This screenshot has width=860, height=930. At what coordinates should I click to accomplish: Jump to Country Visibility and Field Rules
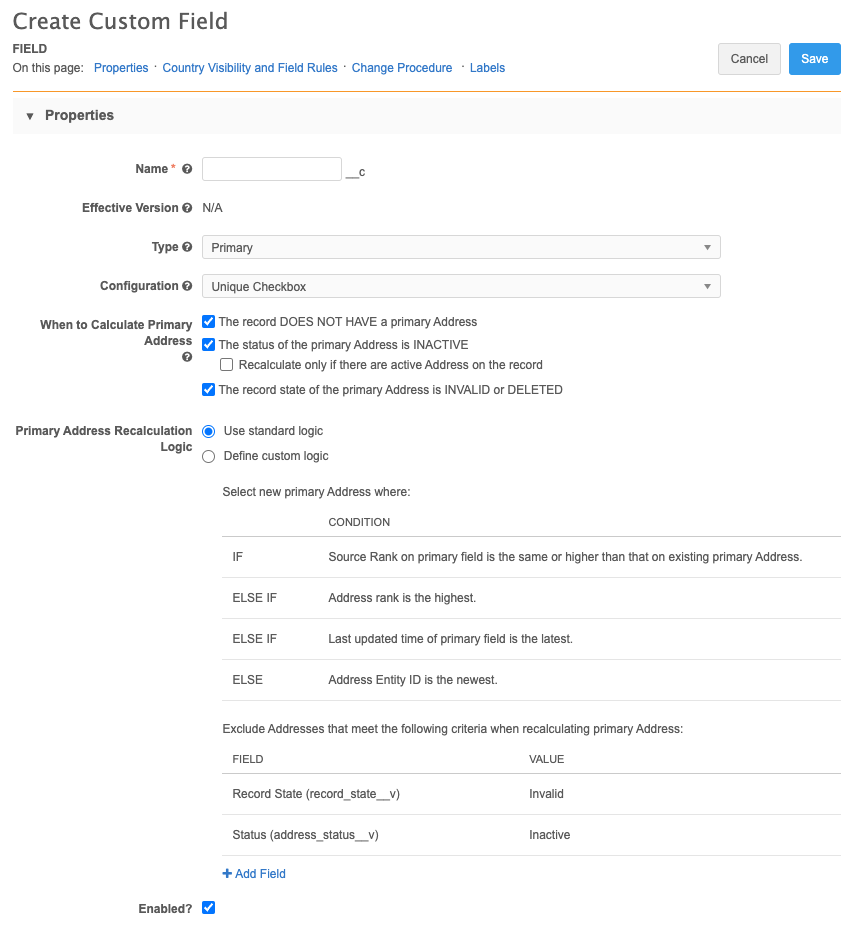(249, 68)
